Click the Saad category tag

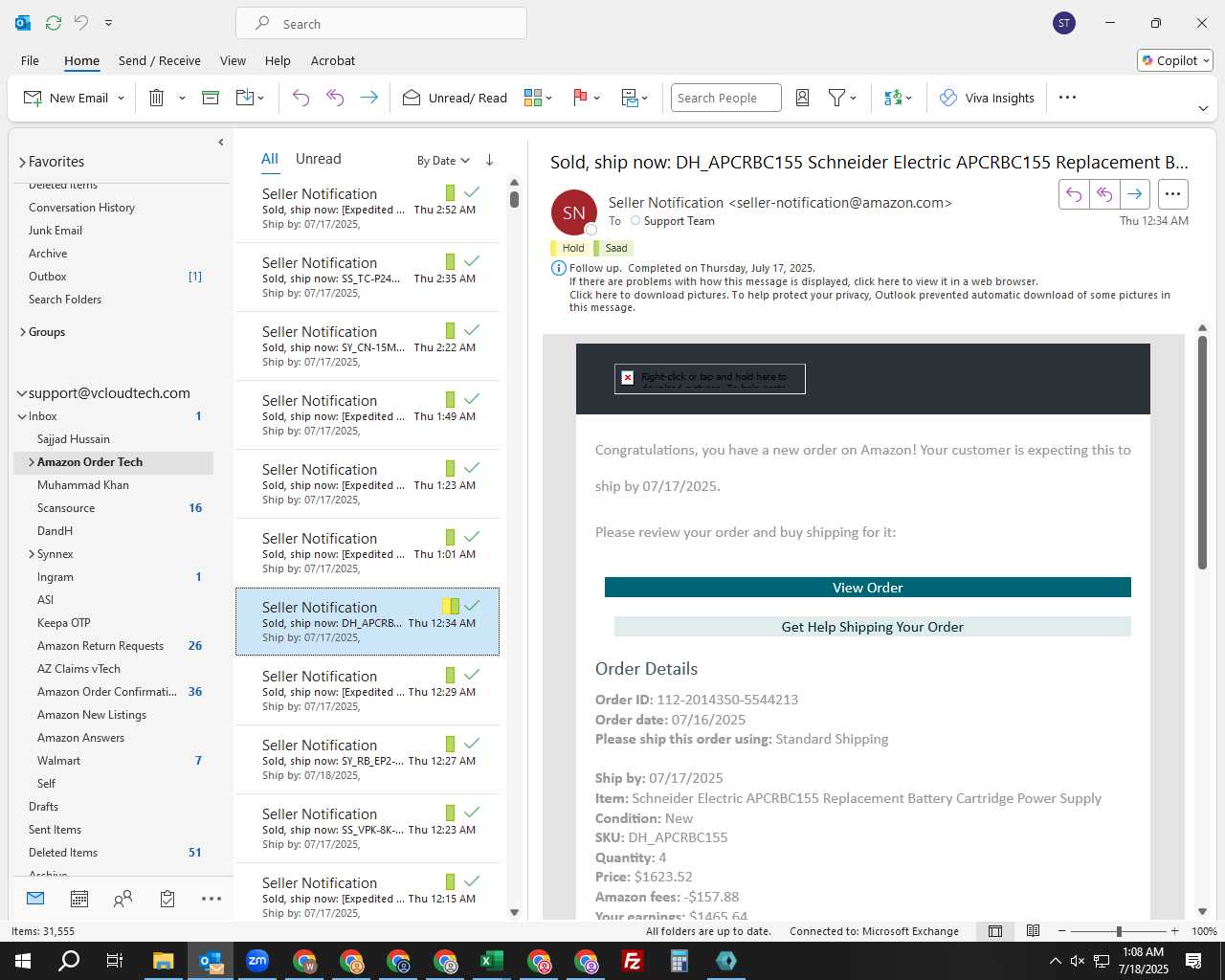(x=613, y=248)
